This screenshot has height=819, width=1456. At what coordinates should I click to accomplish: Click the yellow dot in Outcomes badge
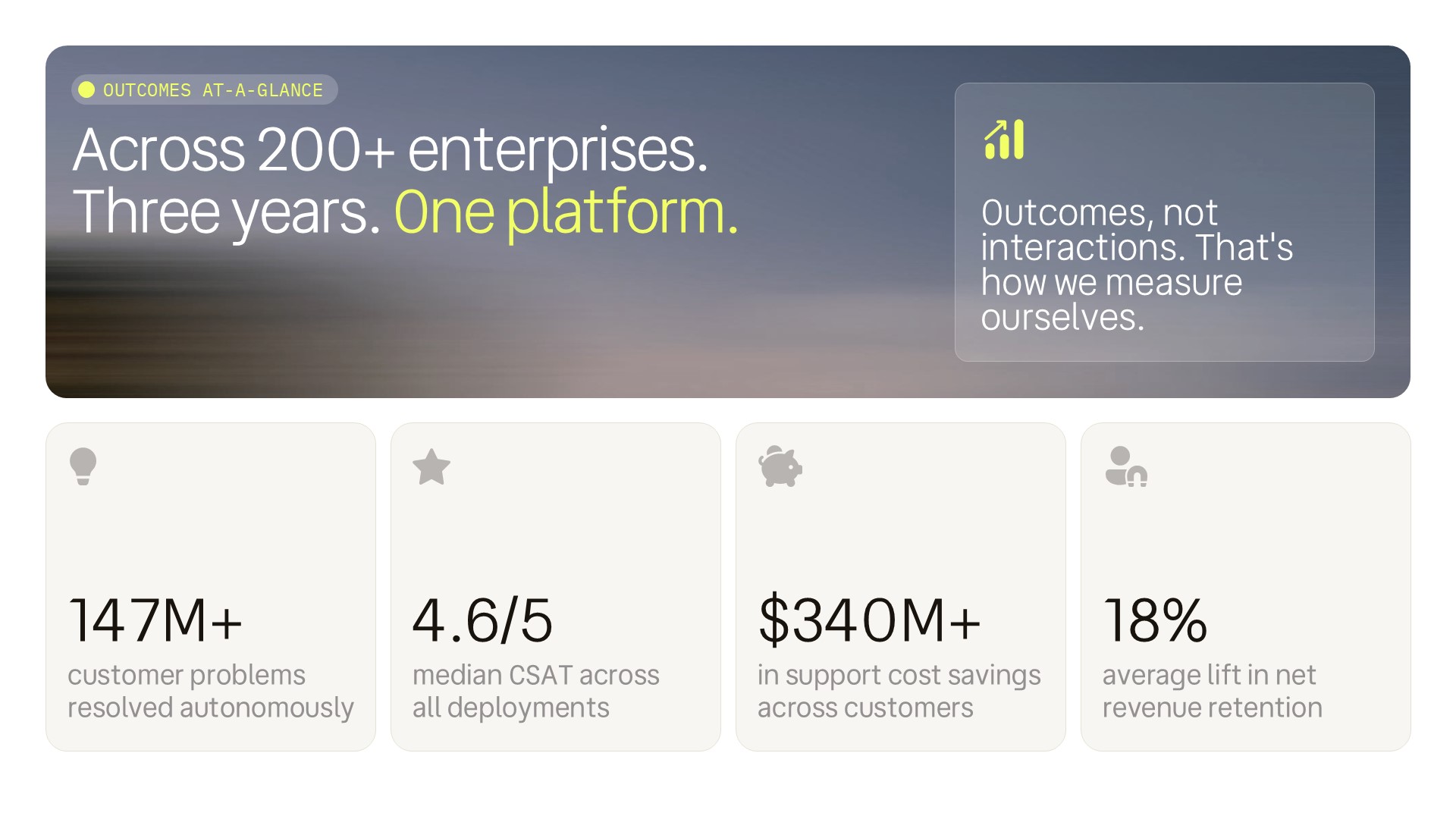(x=86, y=89)
